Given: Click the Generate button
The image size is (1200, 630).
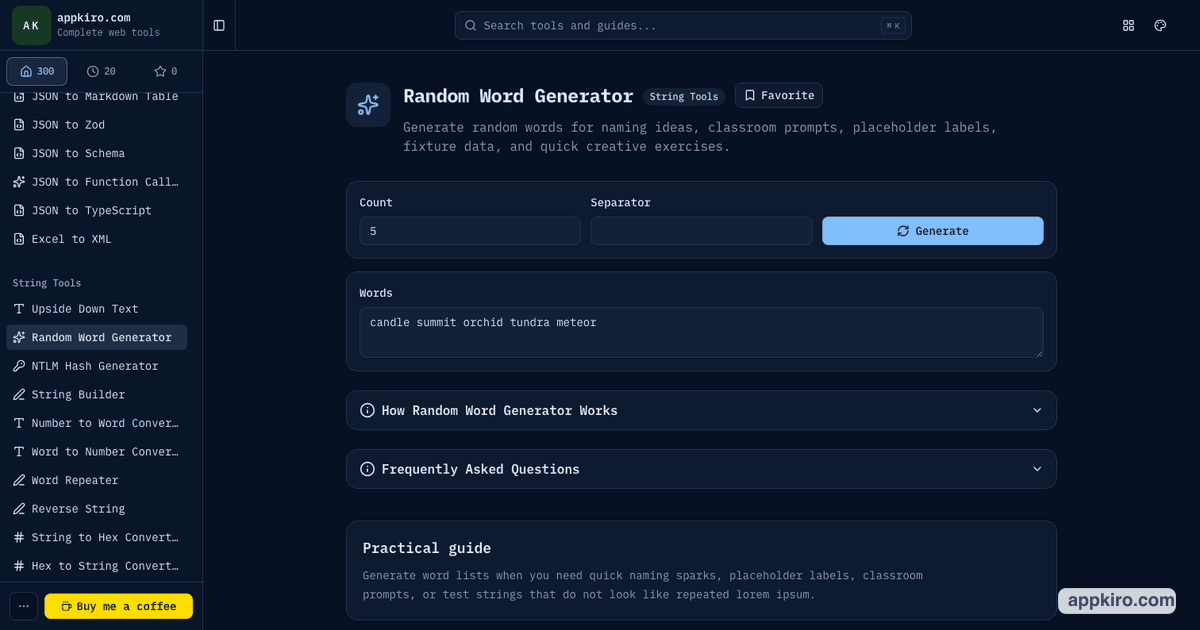Looking at the screenshot, I should coord(933,231).
